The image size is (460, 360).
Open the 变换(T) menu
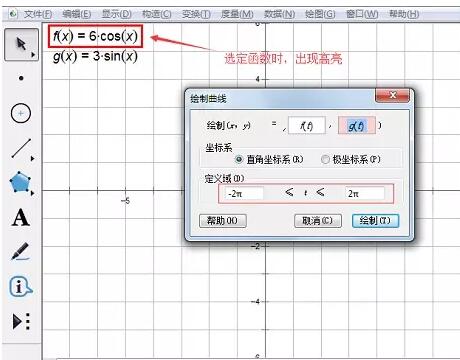196,14
